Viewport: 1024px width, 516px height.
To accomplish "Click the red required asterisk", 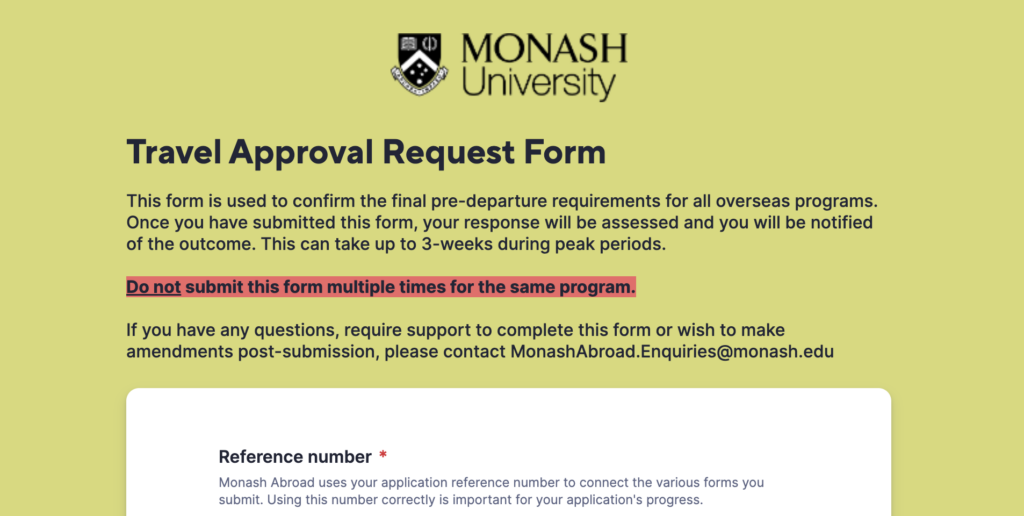I will [383, 457].
